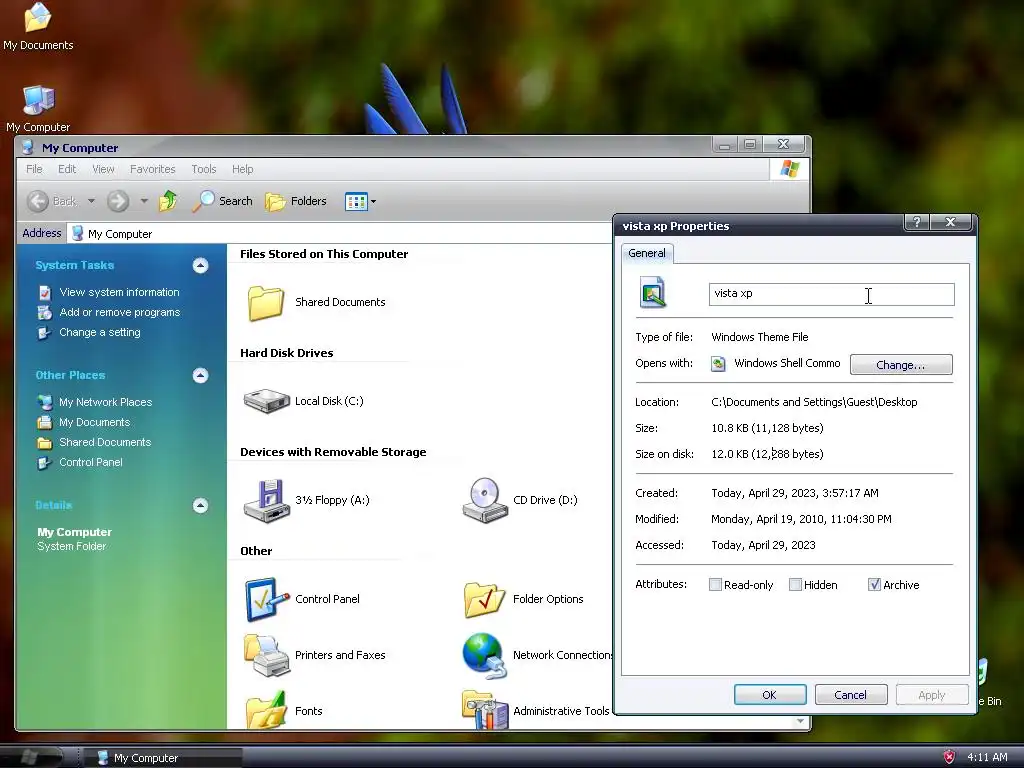Open Shared Documents link in sidebar
The width and height of the screenshot is (1024, 768).
coord(105,442)
